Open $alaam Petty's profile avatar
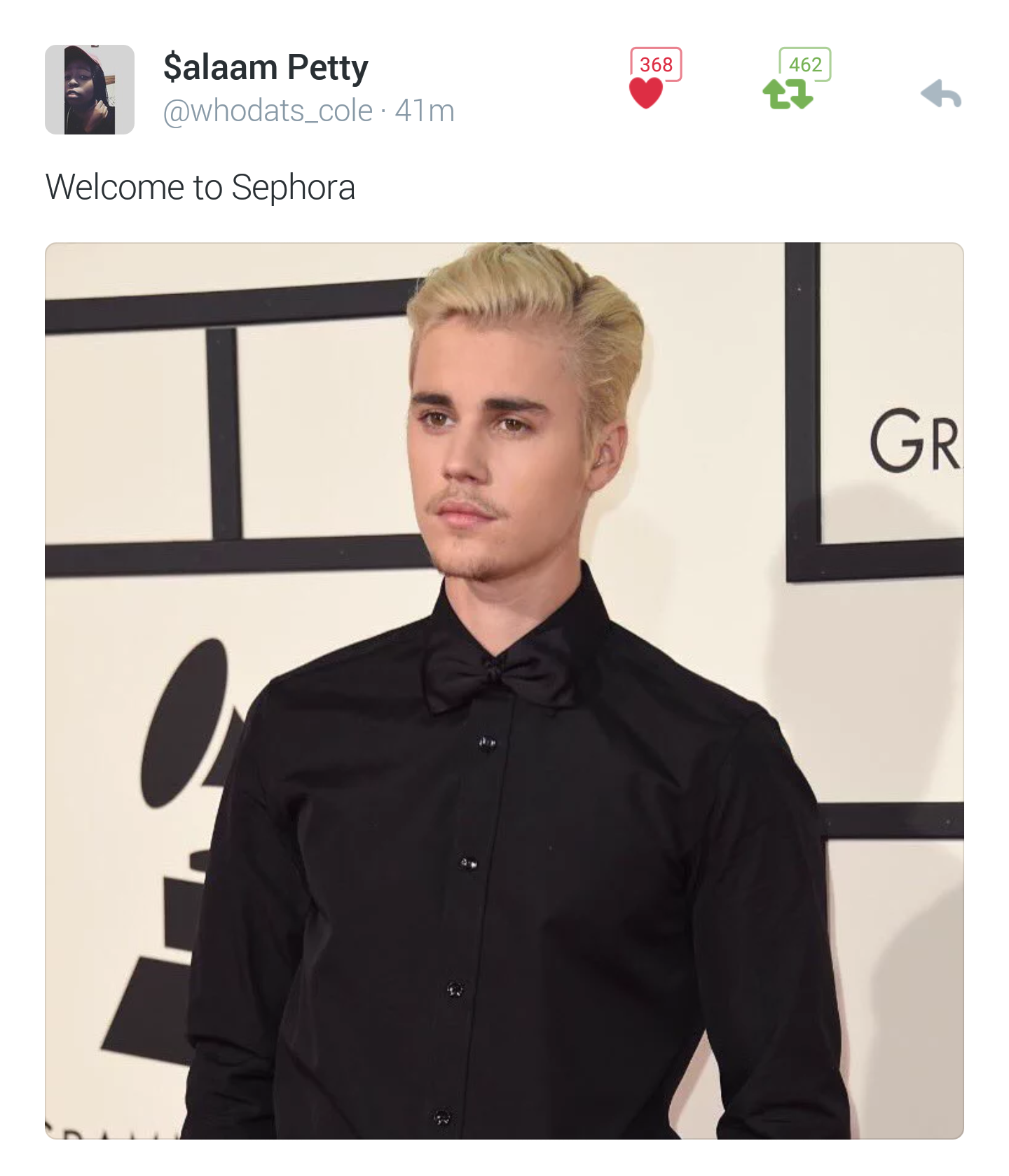The height and width of the screenshot is (1176, 1009). tap(90, 90)
